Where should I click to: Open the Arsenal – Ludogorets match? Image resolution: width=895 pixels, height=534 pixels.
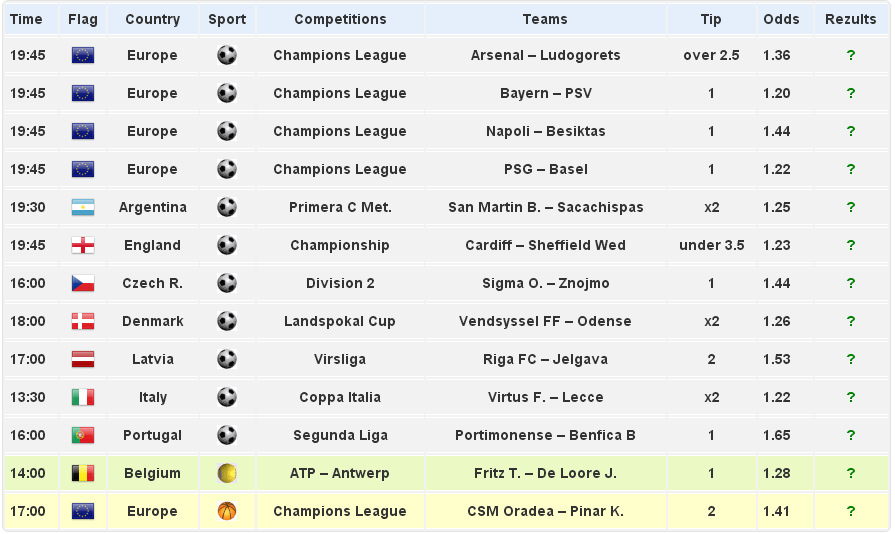pos(545,55)
